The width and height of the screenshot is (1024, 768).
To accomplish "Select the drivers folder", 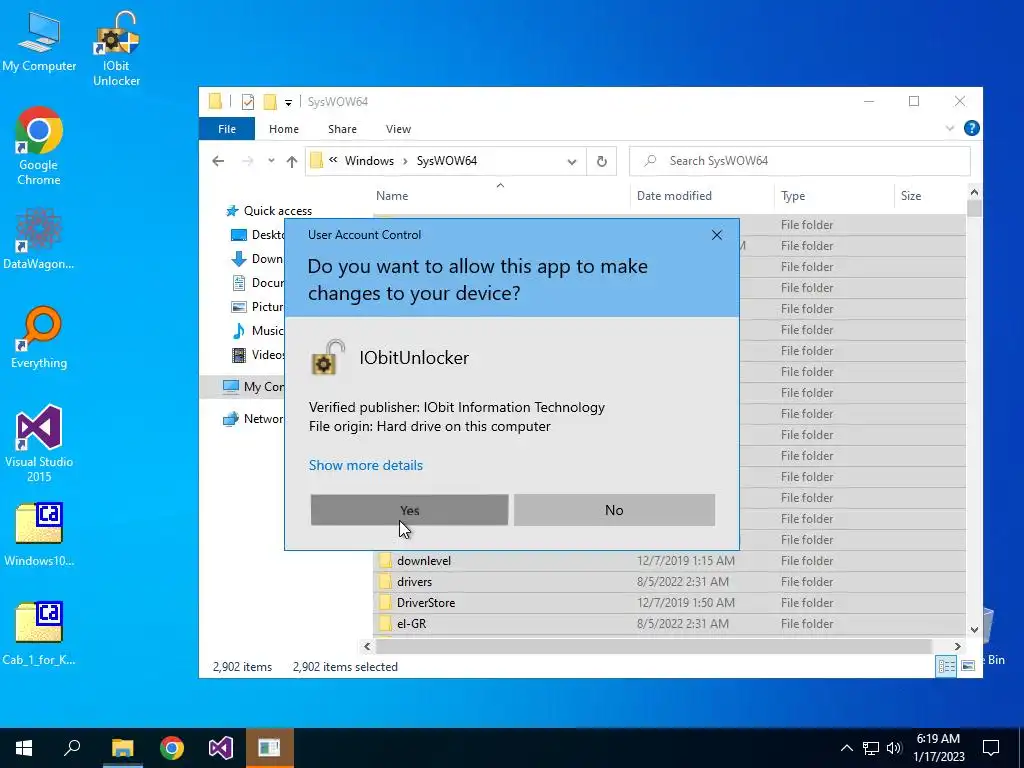I will click(414, 582).
